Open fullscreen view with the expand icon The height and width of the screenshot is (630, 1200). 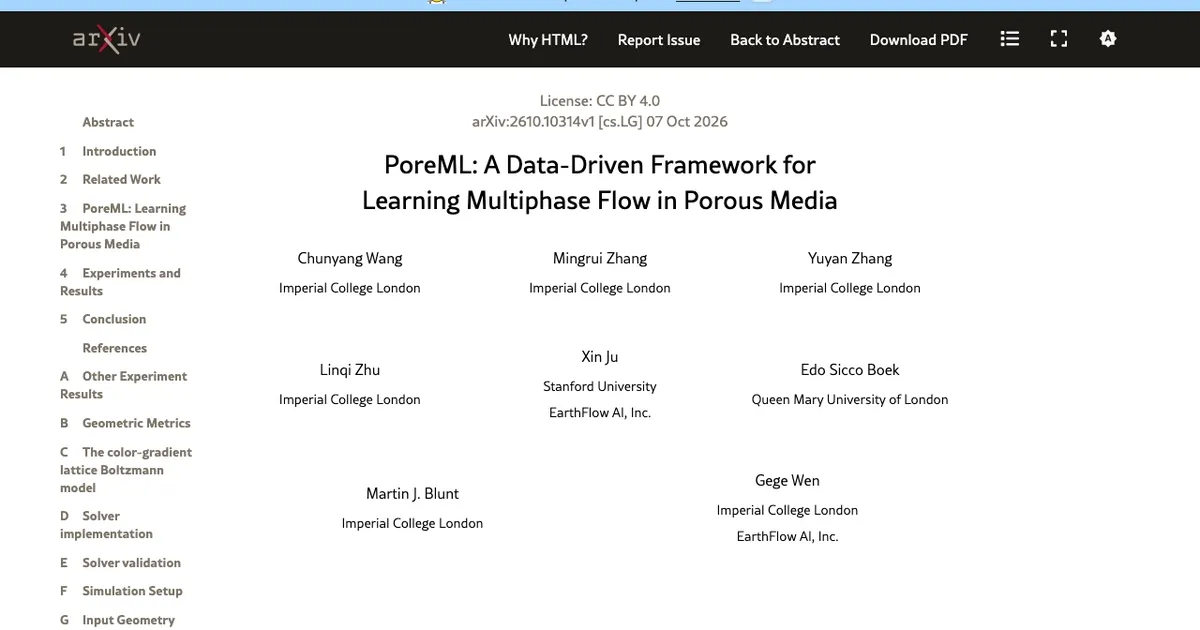click(1059, 39)
